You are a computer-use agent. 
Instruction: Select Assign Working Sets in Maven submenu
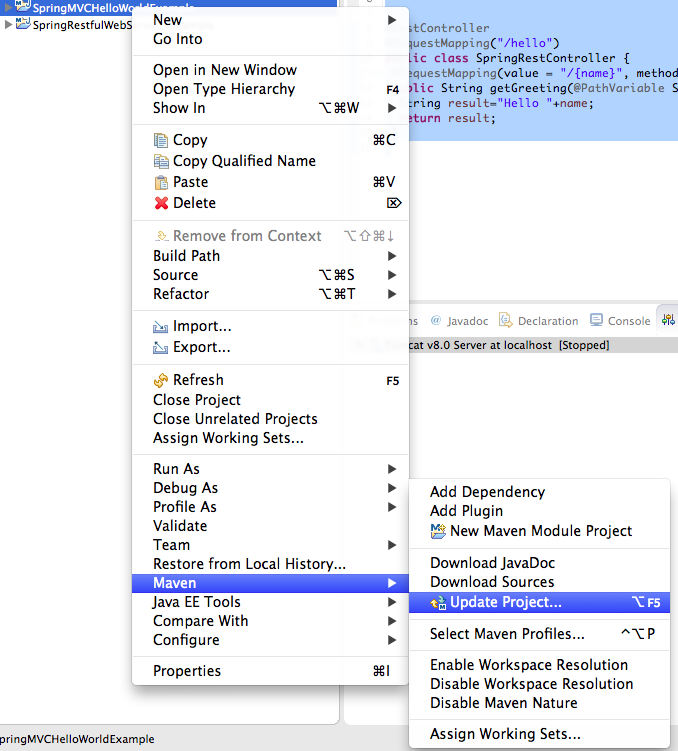539,734
